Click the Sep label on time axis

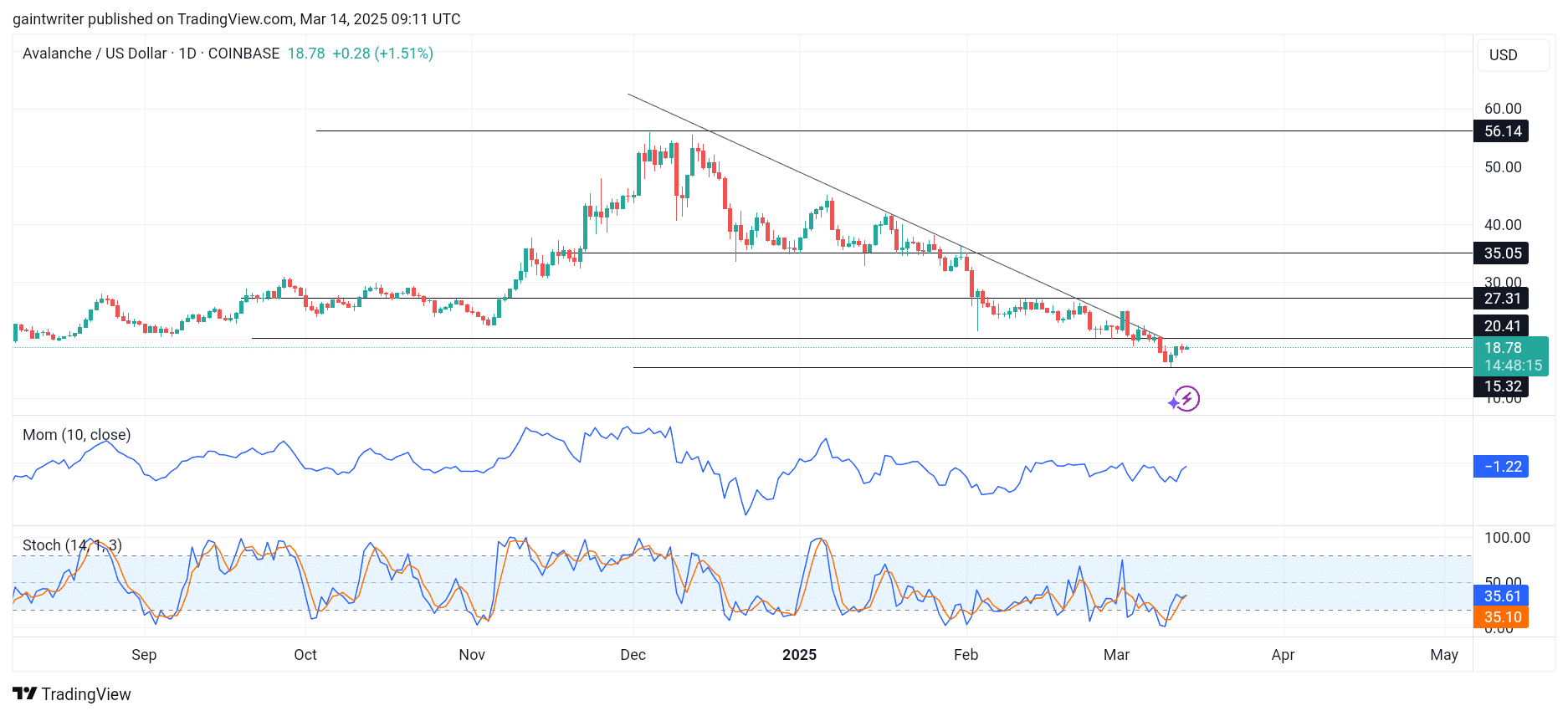[144, 655]
